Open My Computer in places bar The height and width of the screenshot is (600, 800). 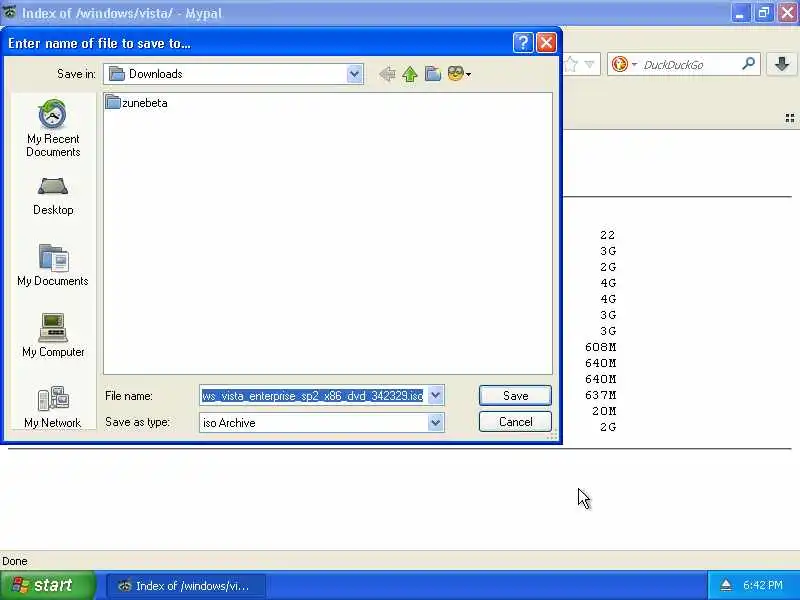(53, 336)
